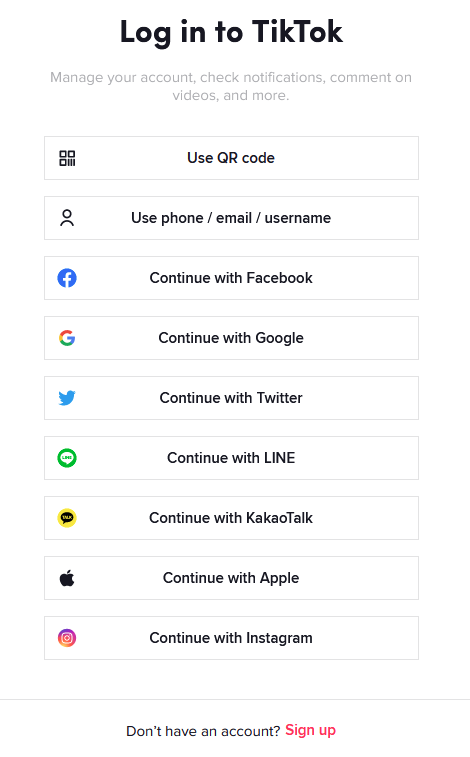
Task: Continue with Instagram option
Action: pos(231,638)
